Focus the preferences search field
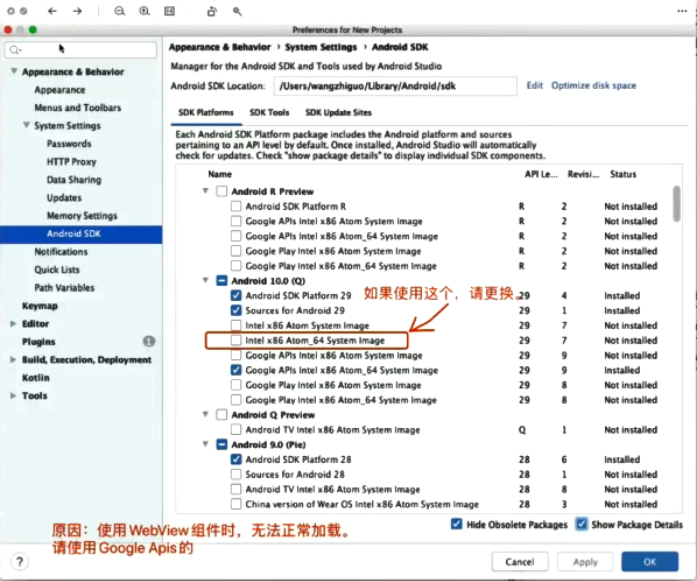 [80, 50]
